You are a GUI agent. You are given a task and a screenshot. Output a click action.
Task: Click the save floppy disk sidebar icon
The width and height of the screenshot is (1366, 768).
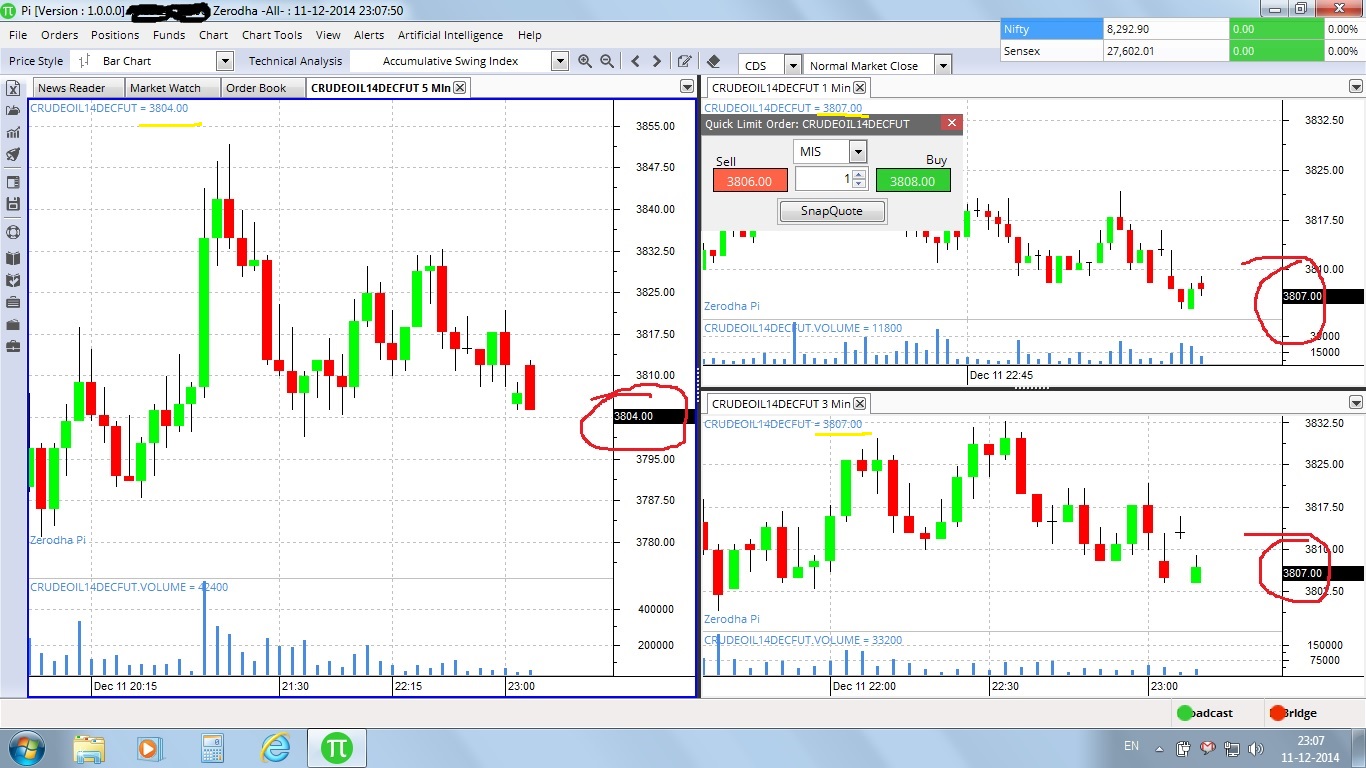click(13, 204)
